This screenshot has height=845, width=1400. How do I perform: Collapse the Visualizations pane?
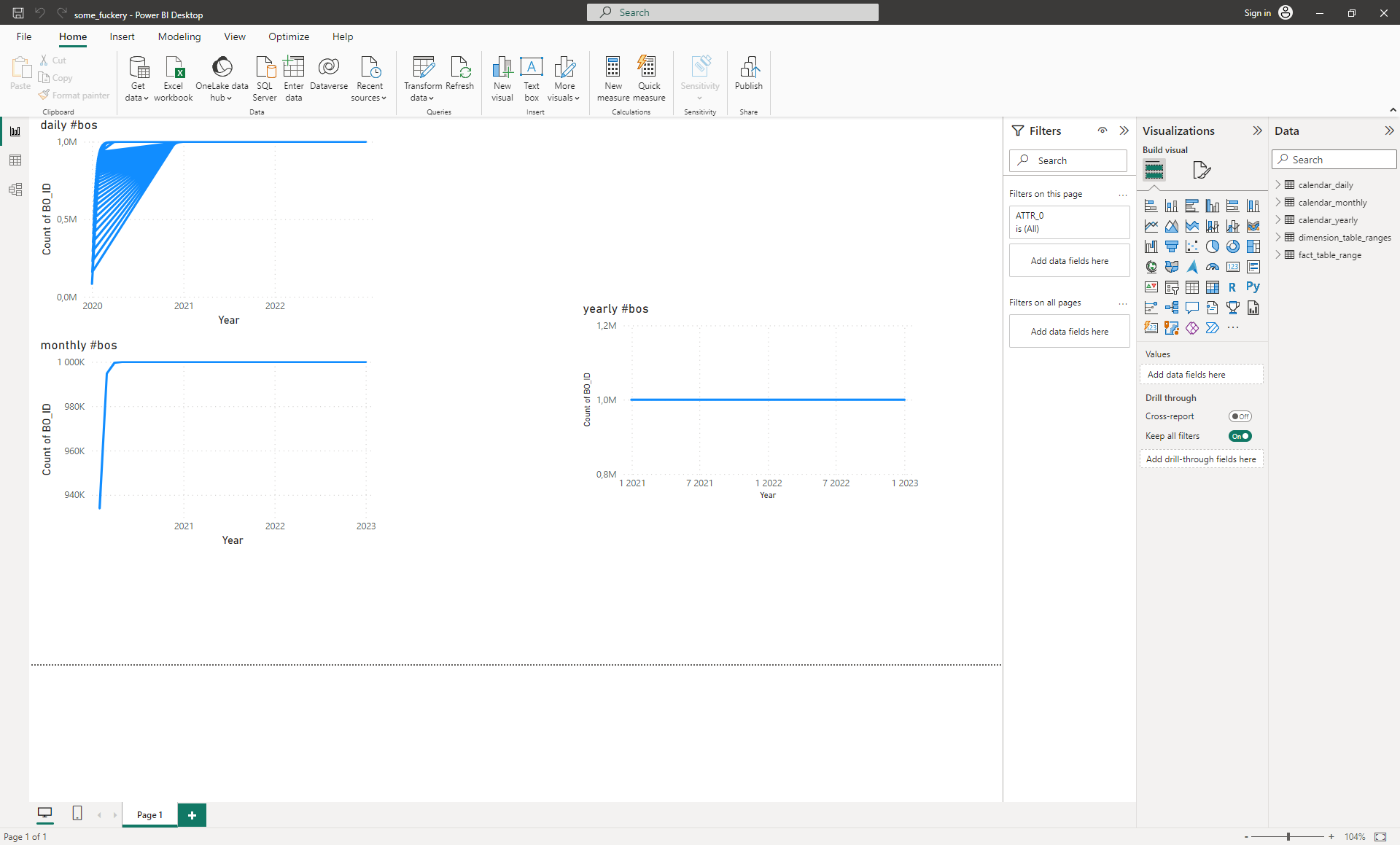[x=1257, y=131]
